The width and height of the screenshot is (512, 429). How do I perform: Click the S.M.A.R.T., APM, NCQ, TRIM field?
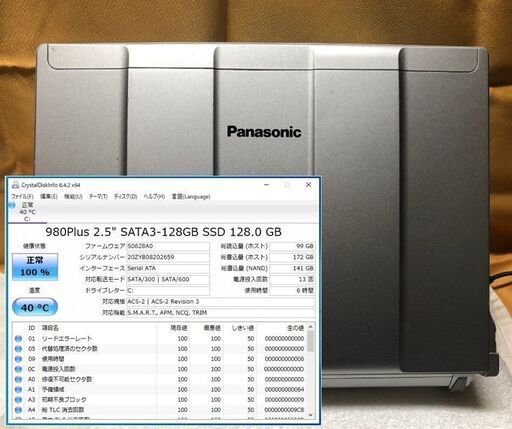[x=221, y=312]
